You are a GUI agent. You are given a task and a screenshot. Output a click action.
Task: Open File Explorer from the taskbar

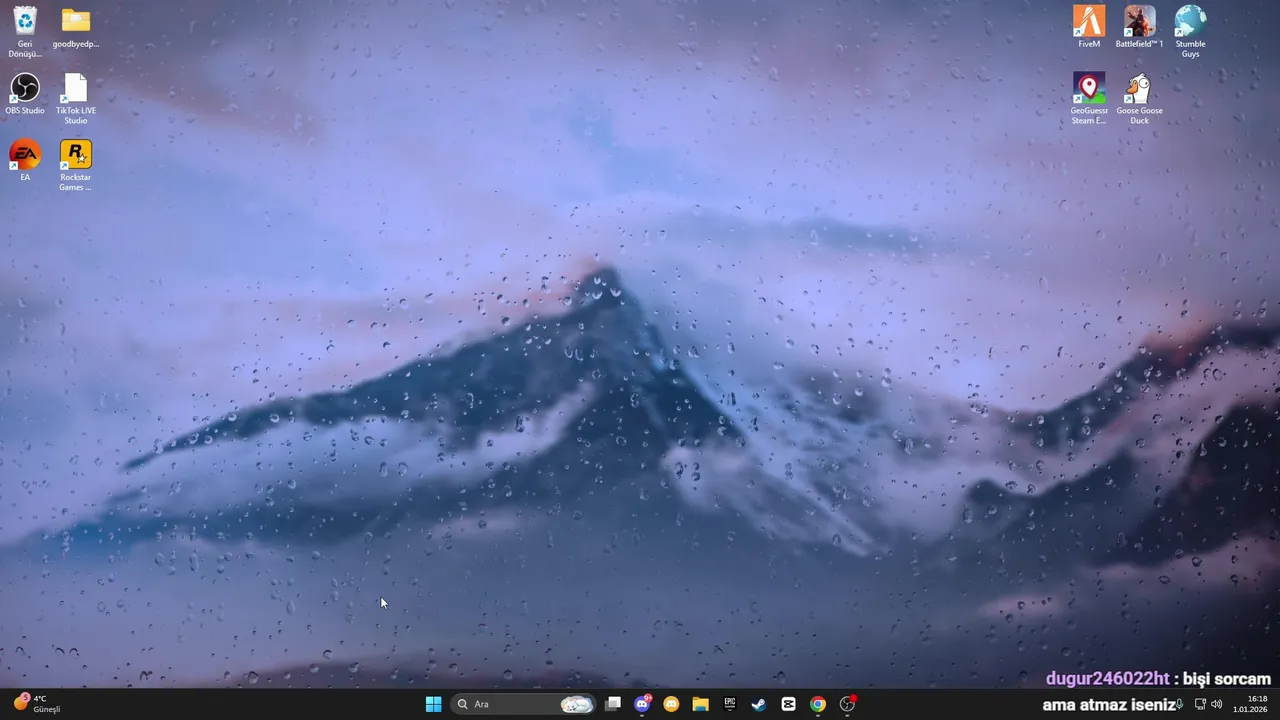[701, 704]
